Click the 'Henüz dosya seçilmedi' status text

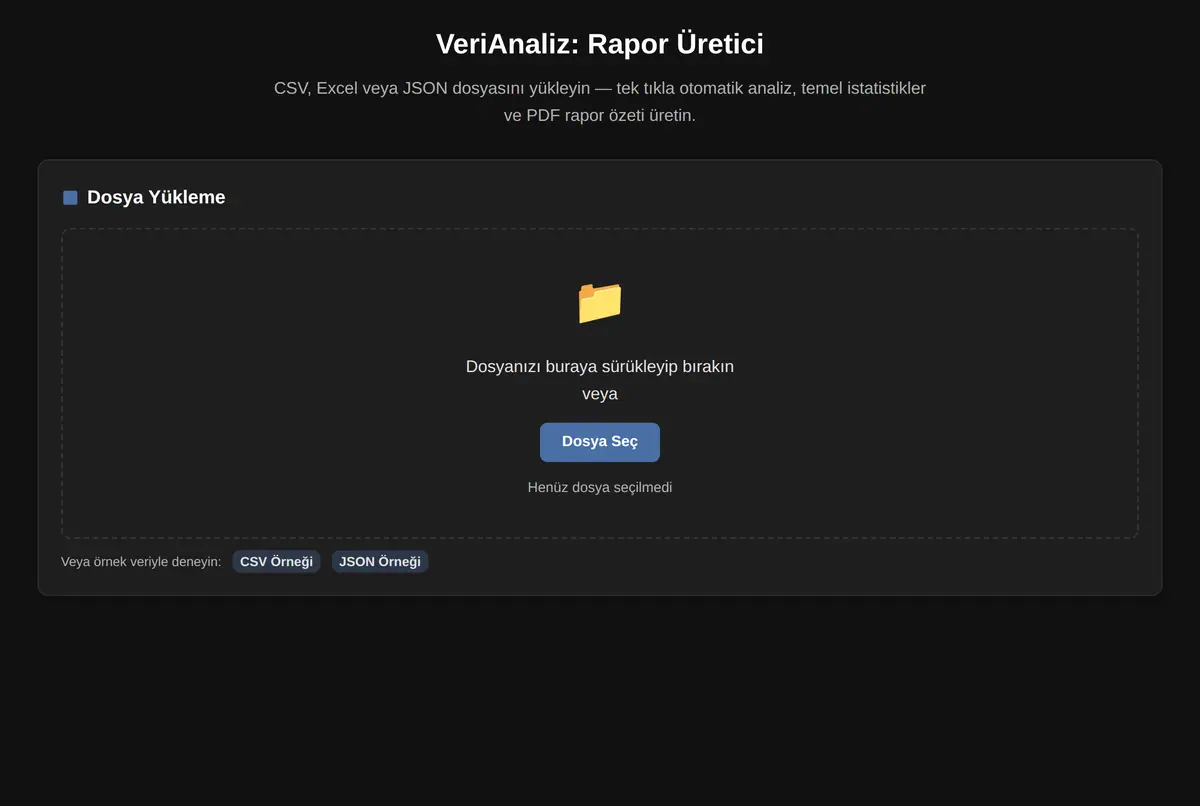(x=600, y=488)
